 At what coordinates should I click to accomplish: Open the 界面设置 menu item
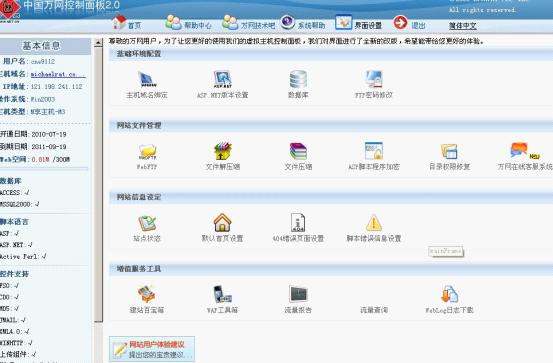click(x=368, y=26)
